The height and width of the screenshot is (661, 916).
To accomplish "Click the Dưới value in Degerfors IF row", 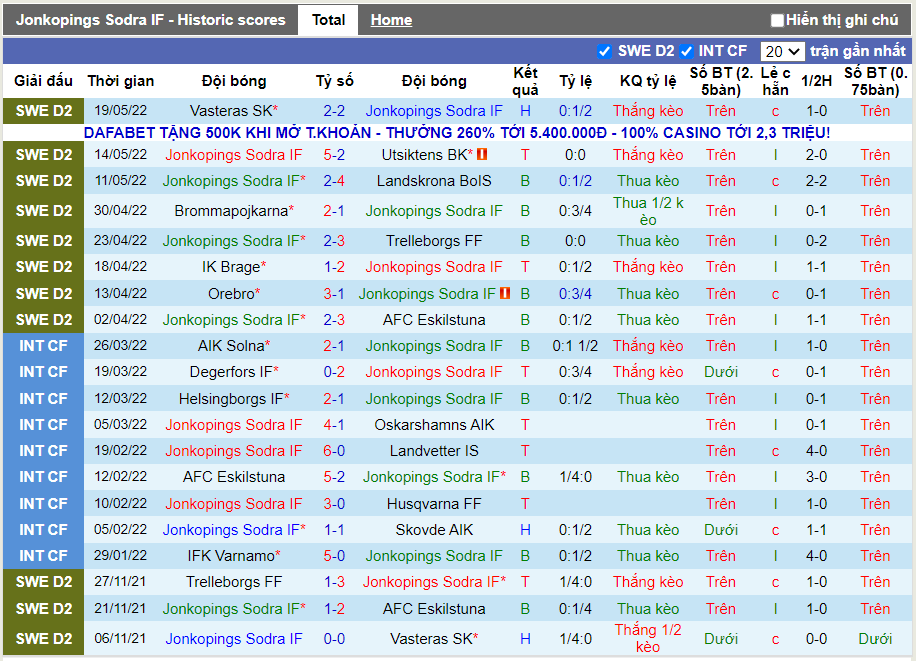I will (x=720, y=372).
